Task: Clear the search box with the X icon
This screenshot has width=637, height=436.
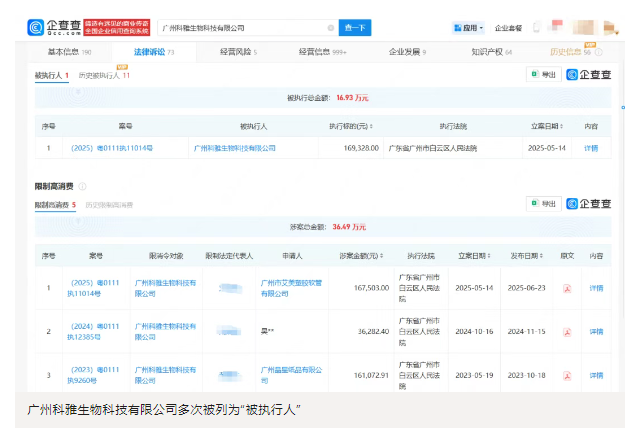Action: tap(331, 28)
